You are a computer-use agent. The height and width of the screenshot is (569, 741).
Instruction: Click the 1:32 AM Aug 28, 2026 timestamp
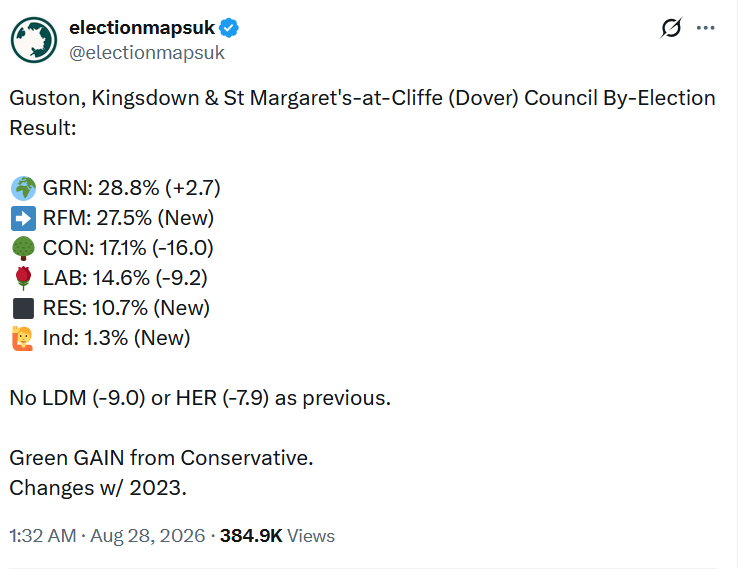click(107, 536)
